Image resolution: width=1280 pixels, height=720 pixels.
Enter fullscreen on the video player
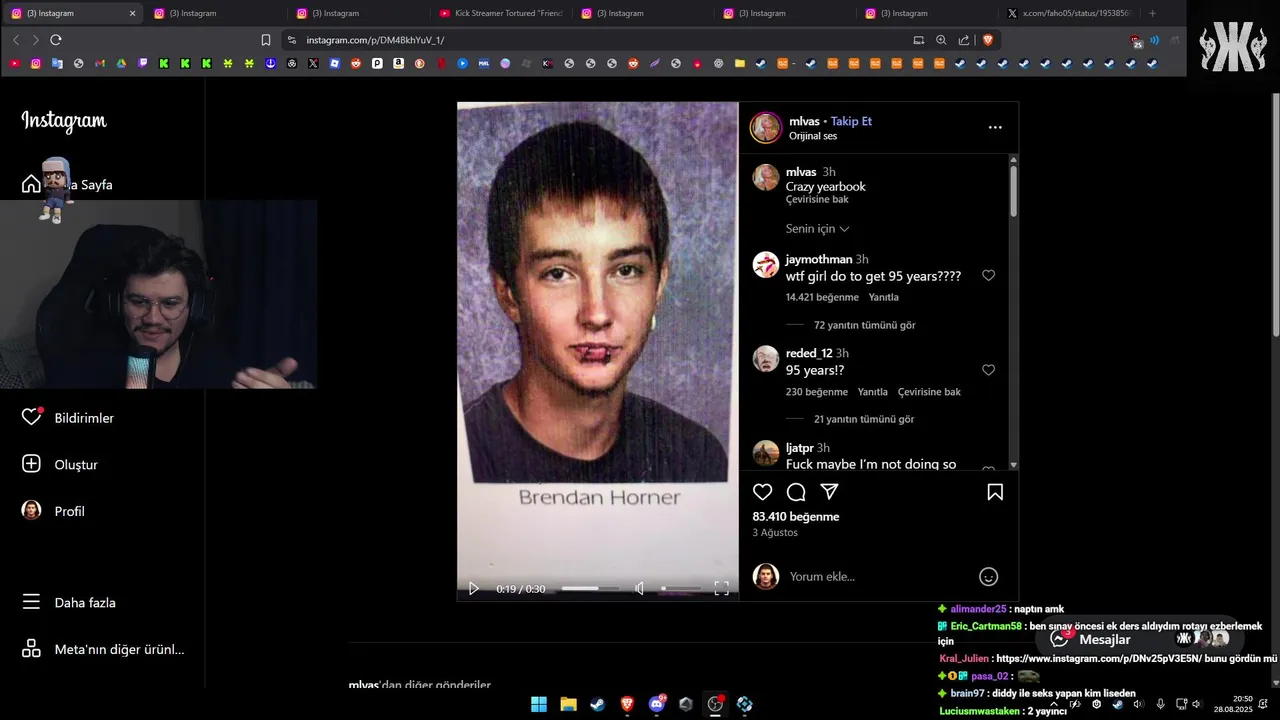(x=721, y=589)
